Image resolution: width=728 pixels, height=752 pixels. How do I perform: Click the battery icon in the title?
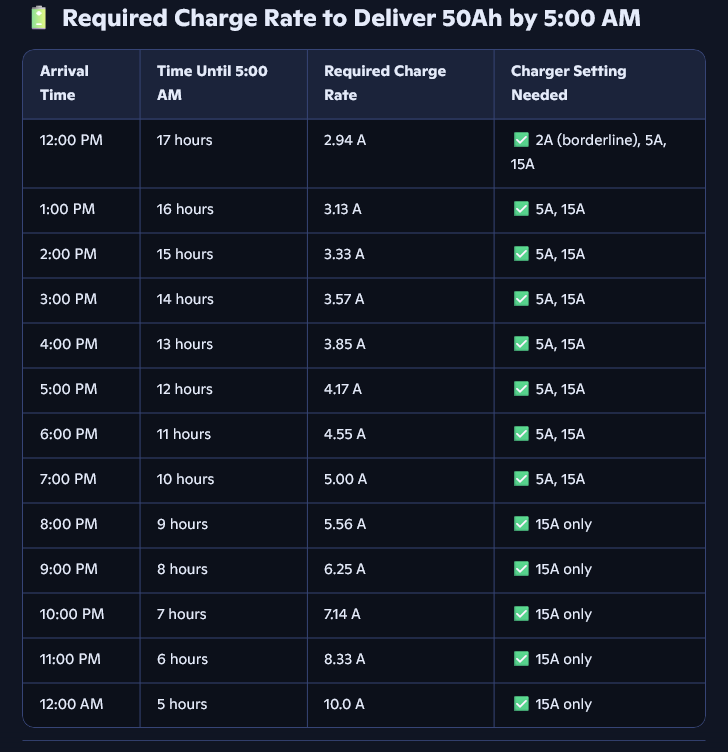[x=38, y=18]
